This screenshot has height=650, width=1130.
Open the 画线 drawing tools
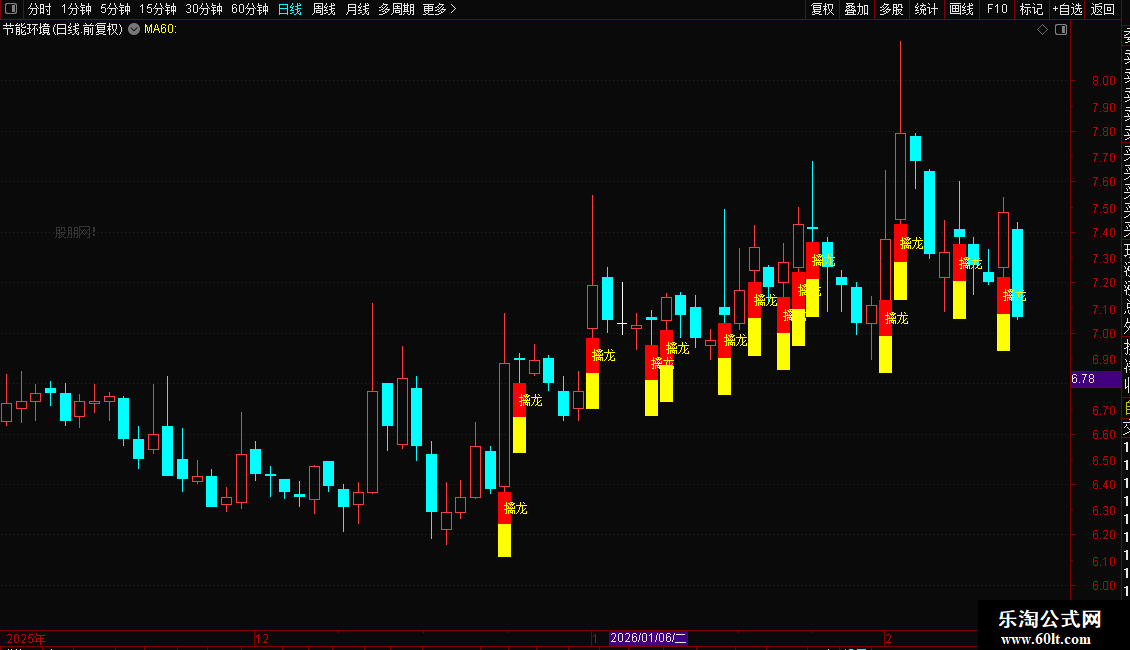[x=961, y=9]
